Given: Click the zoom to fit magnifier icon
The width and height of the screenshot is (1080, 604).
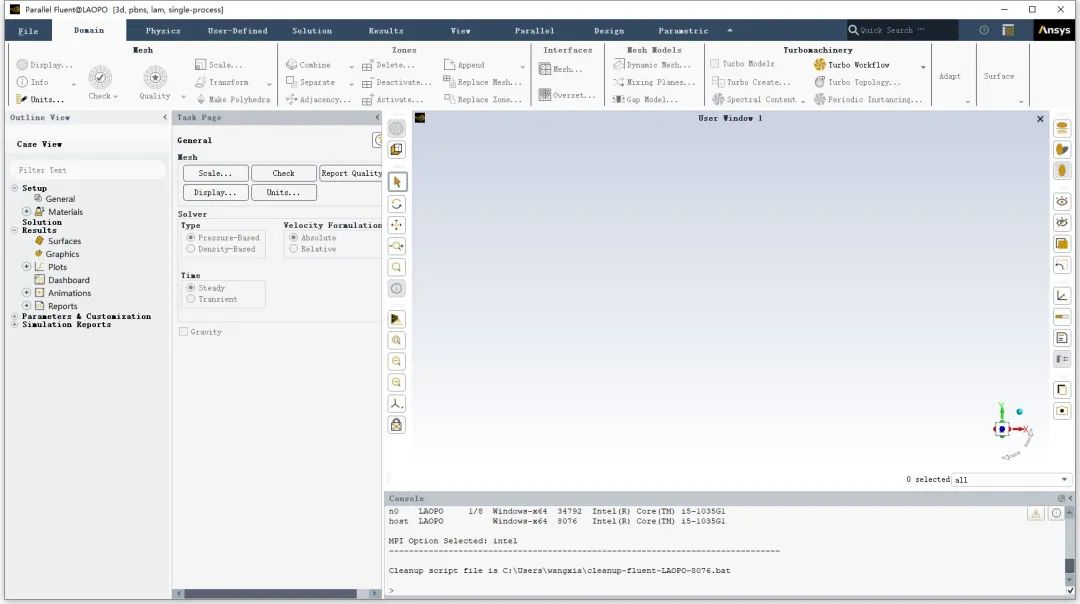Looking at the screenshot, I should (x=397, y=268).
